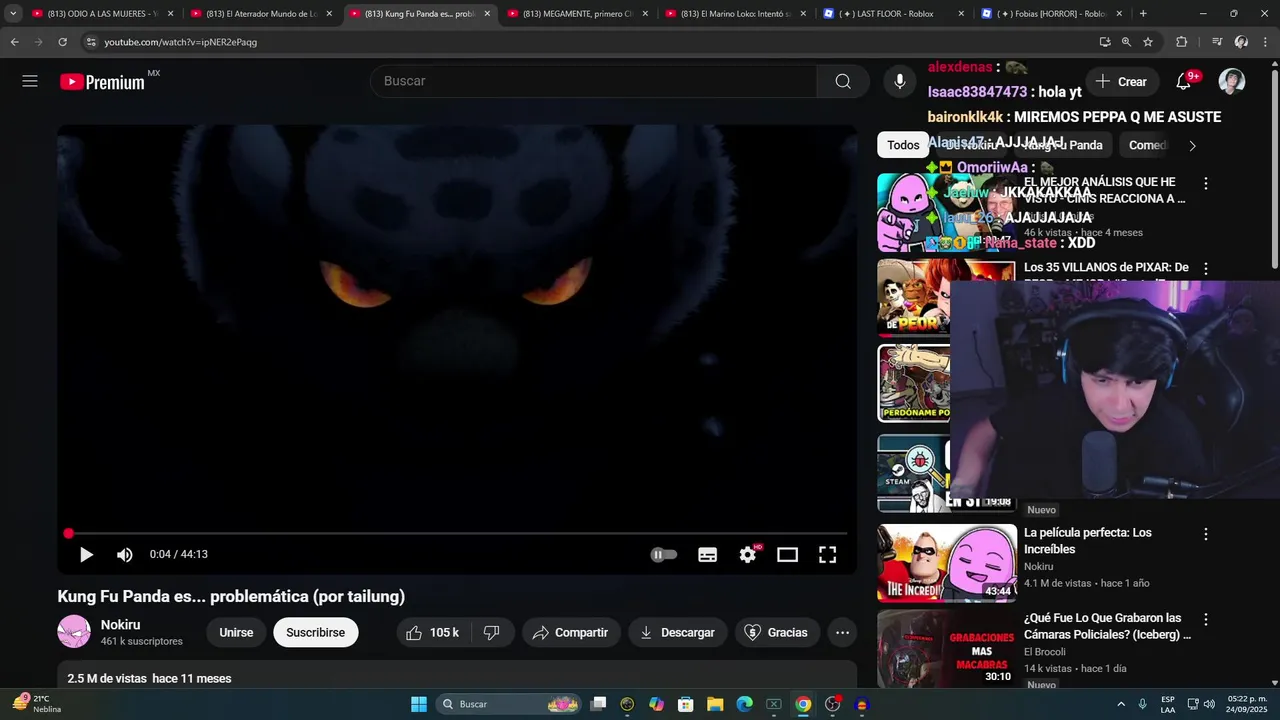Switch to El Aterrador Mundo tab
This screenshot has width=1280, height=720.
pyautogui.click(x=260, y=14)
